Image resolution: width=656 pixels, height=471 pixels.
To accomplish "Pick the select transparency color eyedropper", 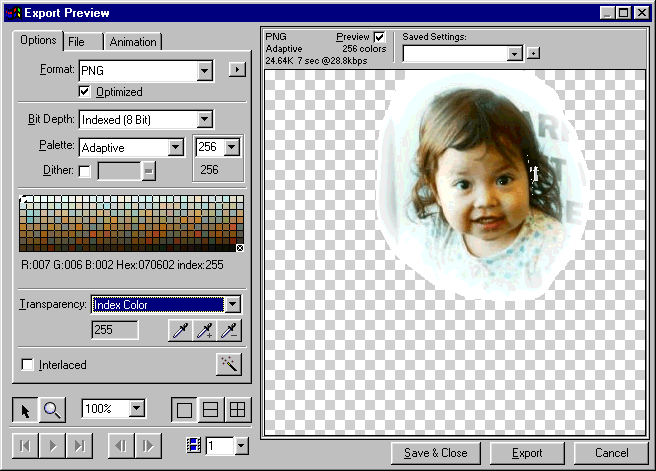I will point(180,332).
